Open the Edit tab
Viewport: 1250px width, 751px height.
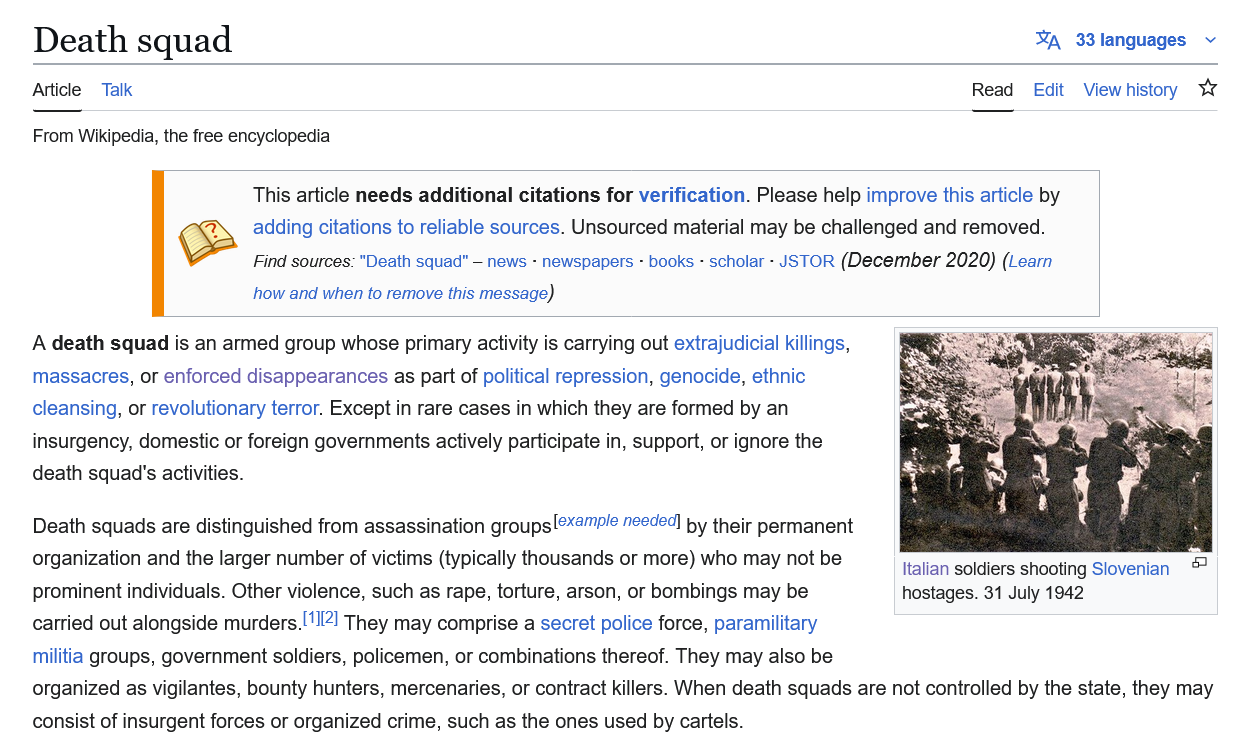[1048, 90]
